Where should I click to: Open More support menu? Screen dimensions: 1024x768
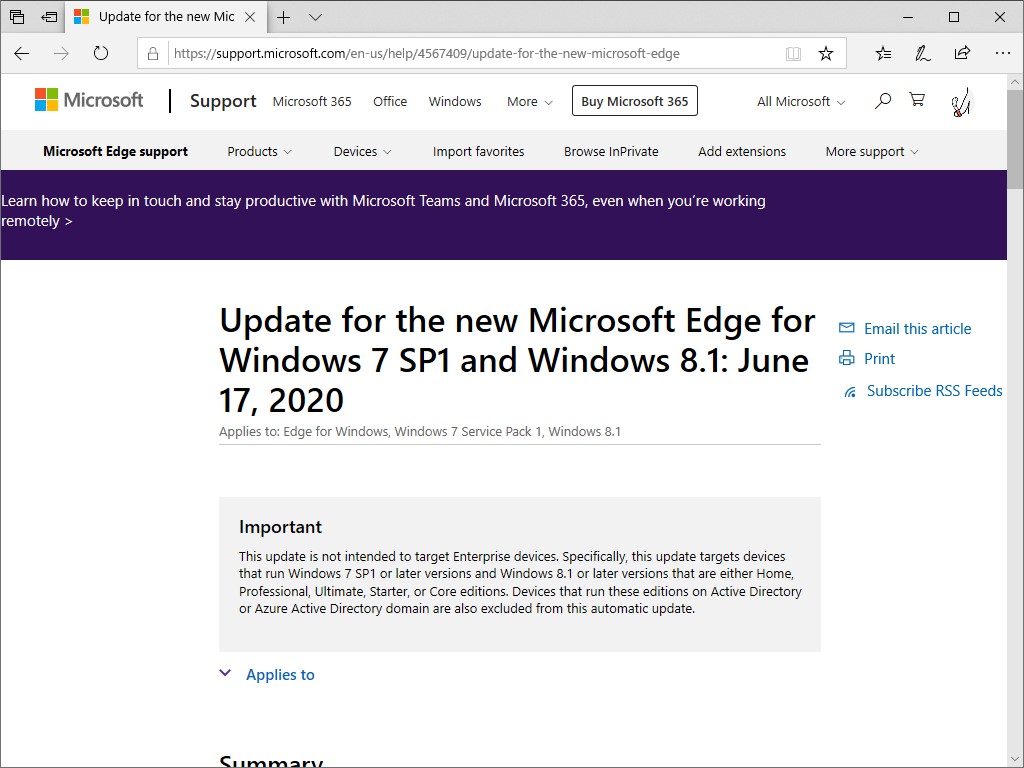pos(869,151)
